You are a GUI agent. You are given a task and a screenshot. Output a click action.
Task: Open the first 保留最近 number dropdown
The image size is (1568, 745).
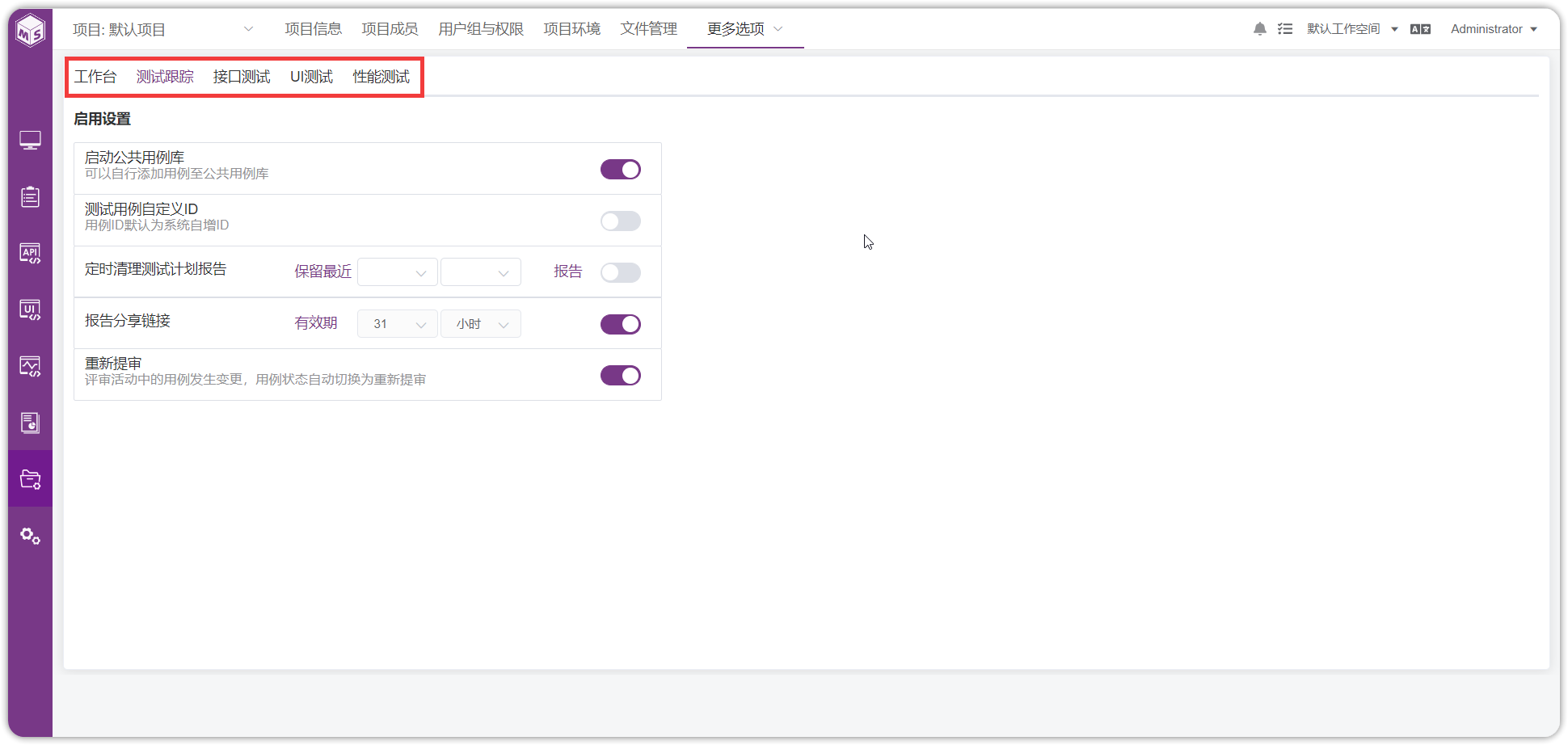[398, 272]
